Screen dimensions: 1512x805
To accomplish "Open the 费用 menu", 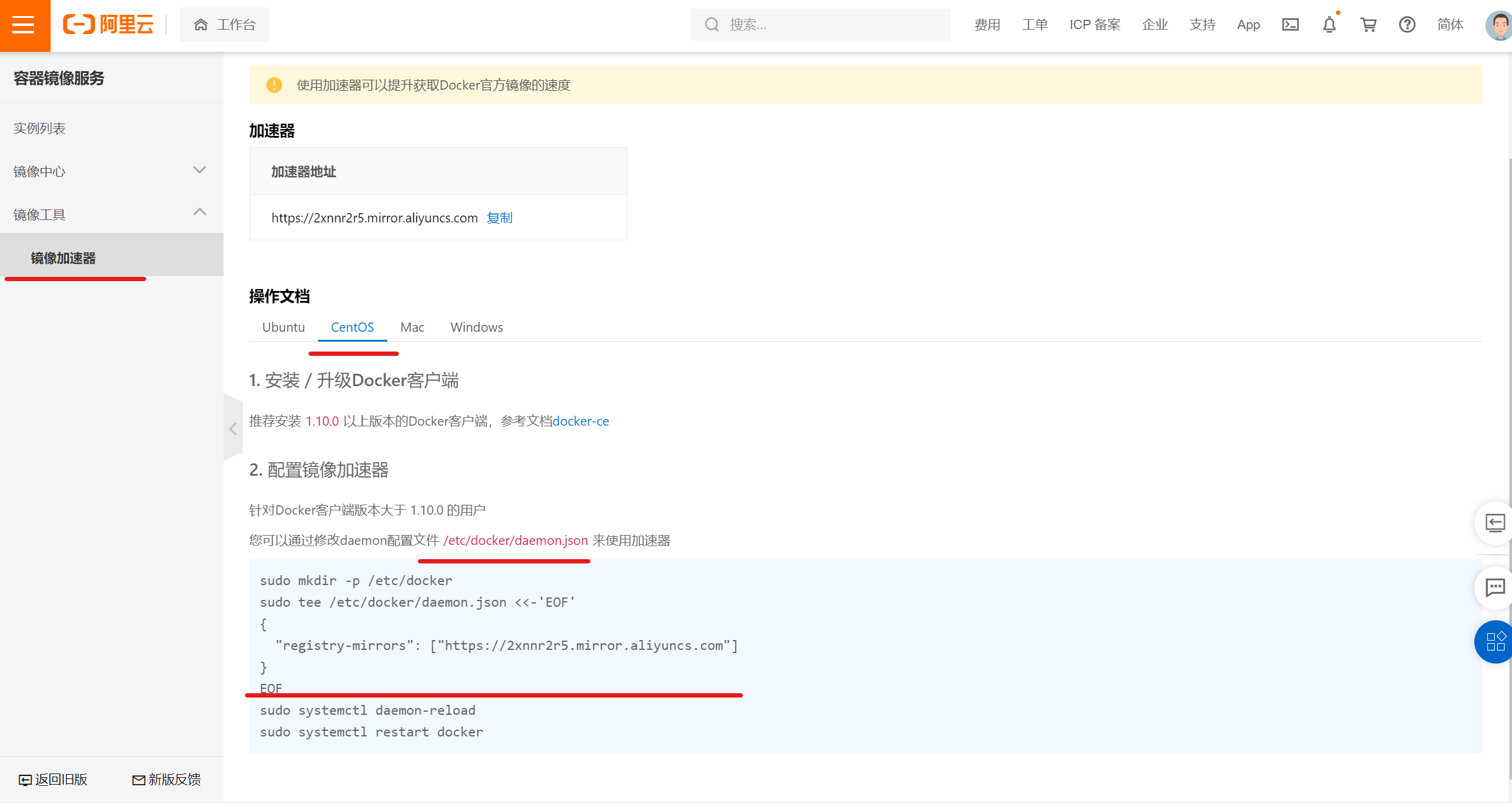I will [x=987, y=25].
